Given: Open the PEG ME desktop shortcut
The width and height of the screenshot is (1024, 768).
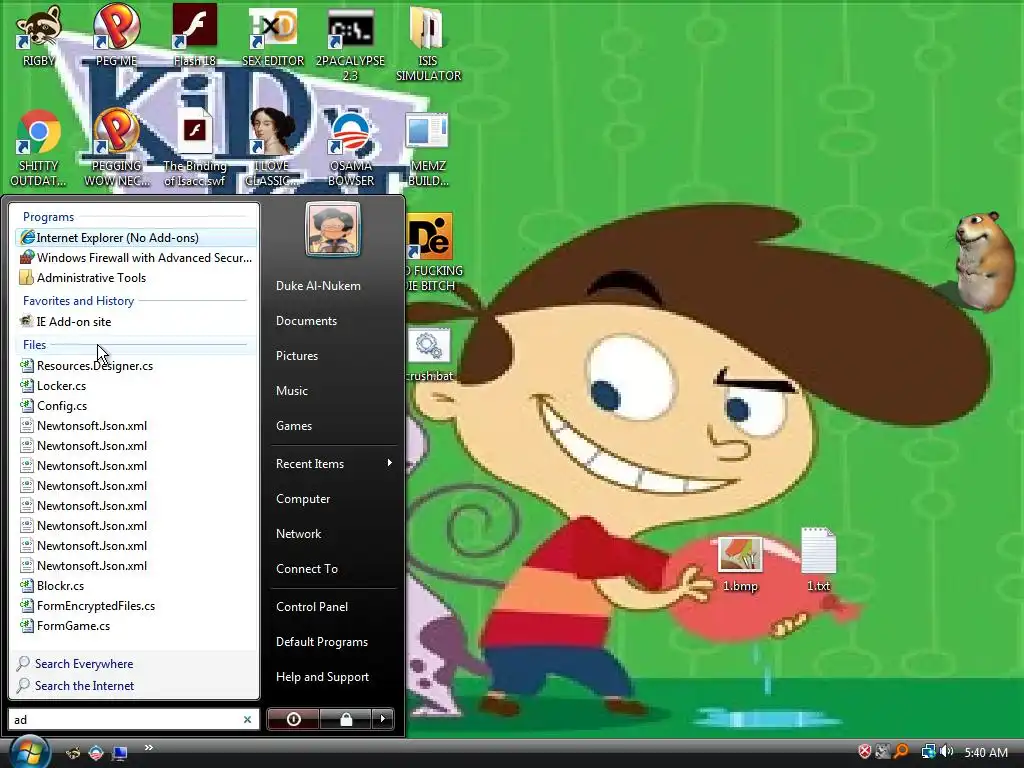Looking at the screenshot, I should (117, 36).
